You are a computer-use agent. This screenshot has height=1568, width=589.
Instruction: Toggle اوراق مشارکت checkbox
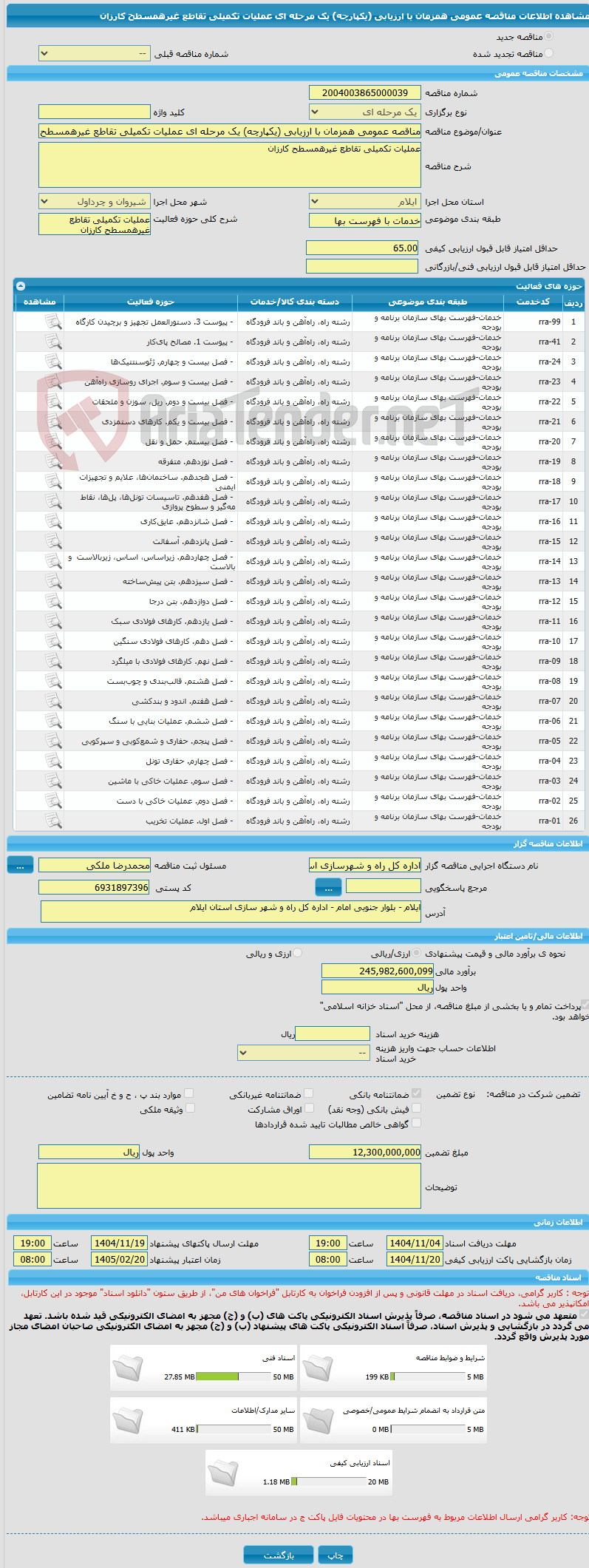(309, 1108)
